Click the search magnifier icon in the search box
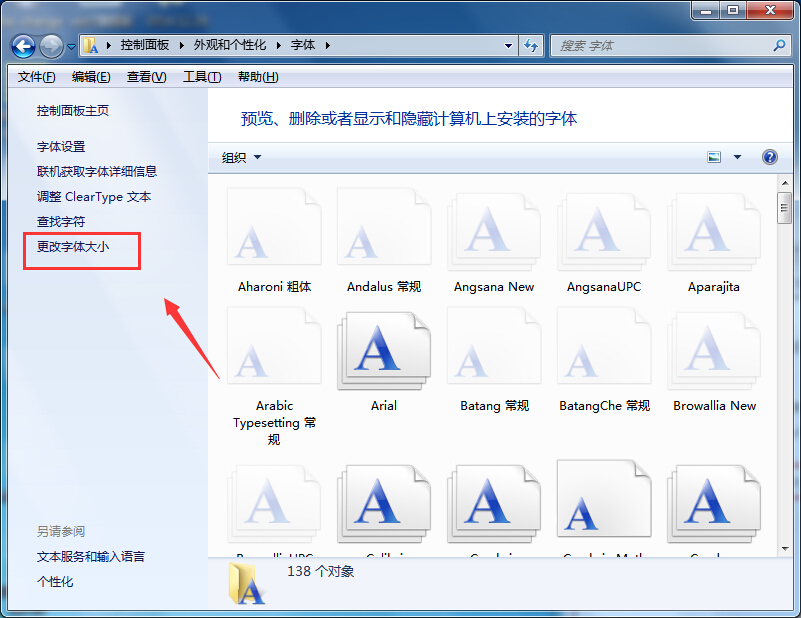Viewport: 801px width, 618px height. pos(779,45)
